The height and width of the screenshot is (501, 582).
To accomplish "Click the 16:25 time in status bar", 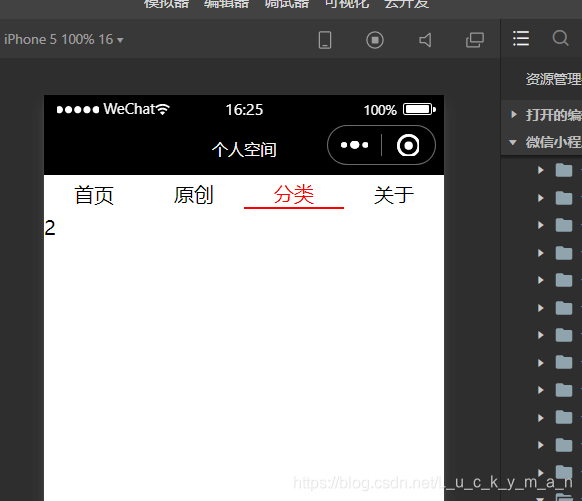I will click(x=244, y=109).
